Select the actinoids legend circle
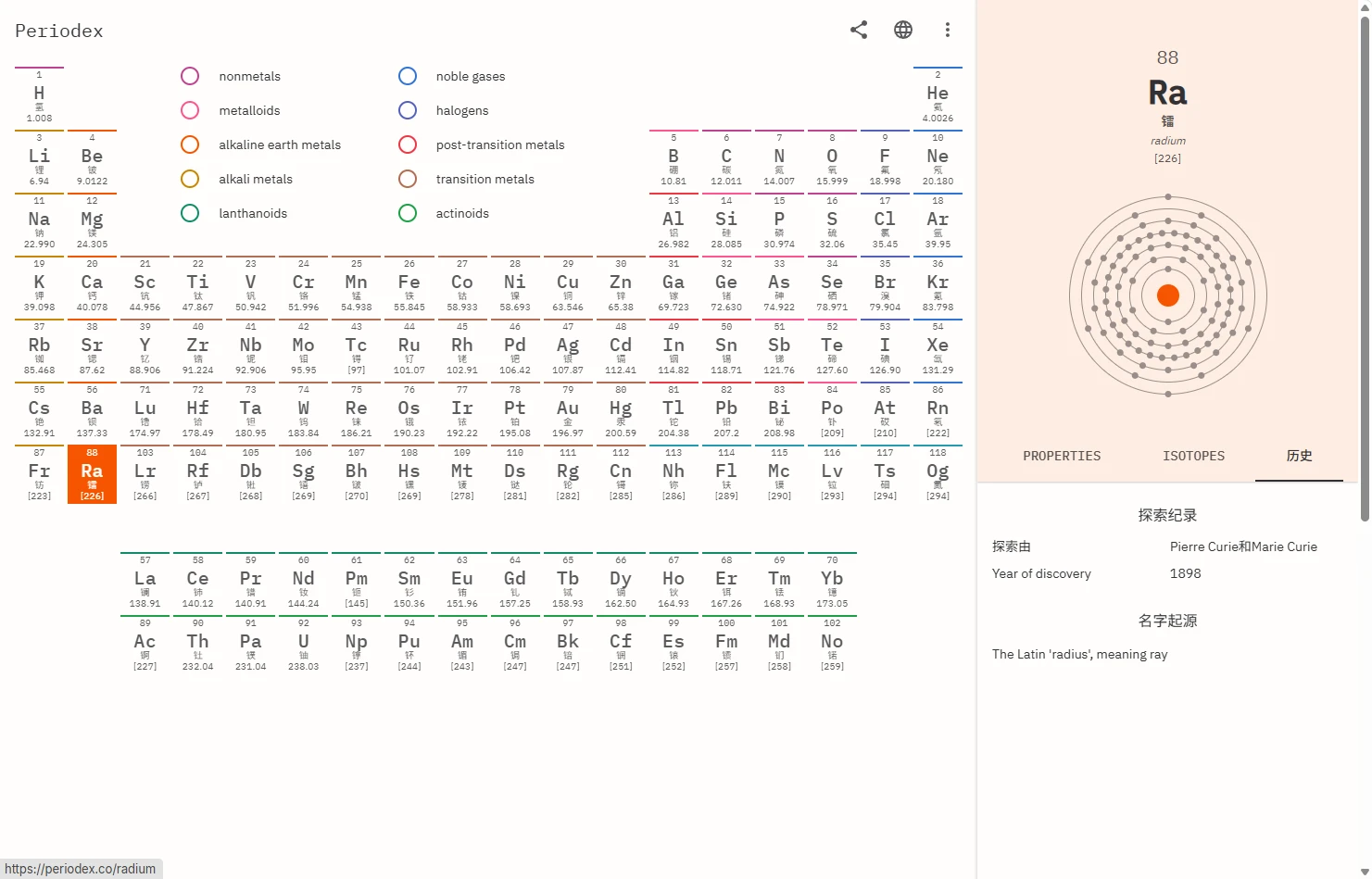The width and height of the screenshot is (1372, 879). (408, 213)
